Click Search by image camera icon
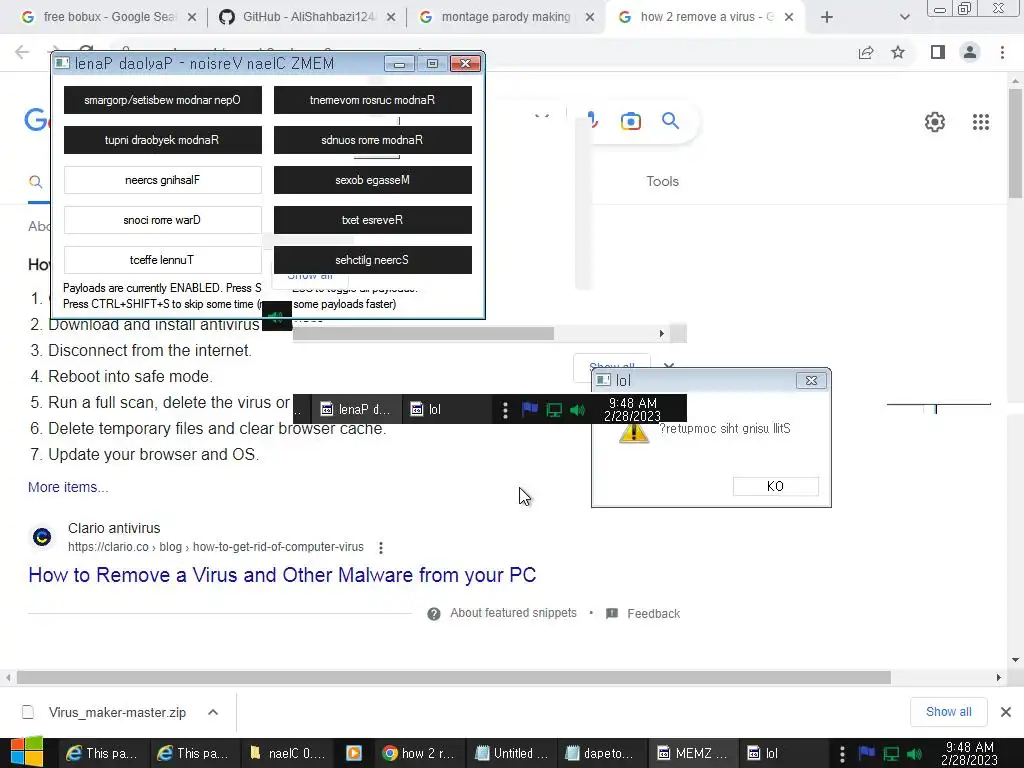The width and height of the screenshot is (1024, 768). point(631,121)
